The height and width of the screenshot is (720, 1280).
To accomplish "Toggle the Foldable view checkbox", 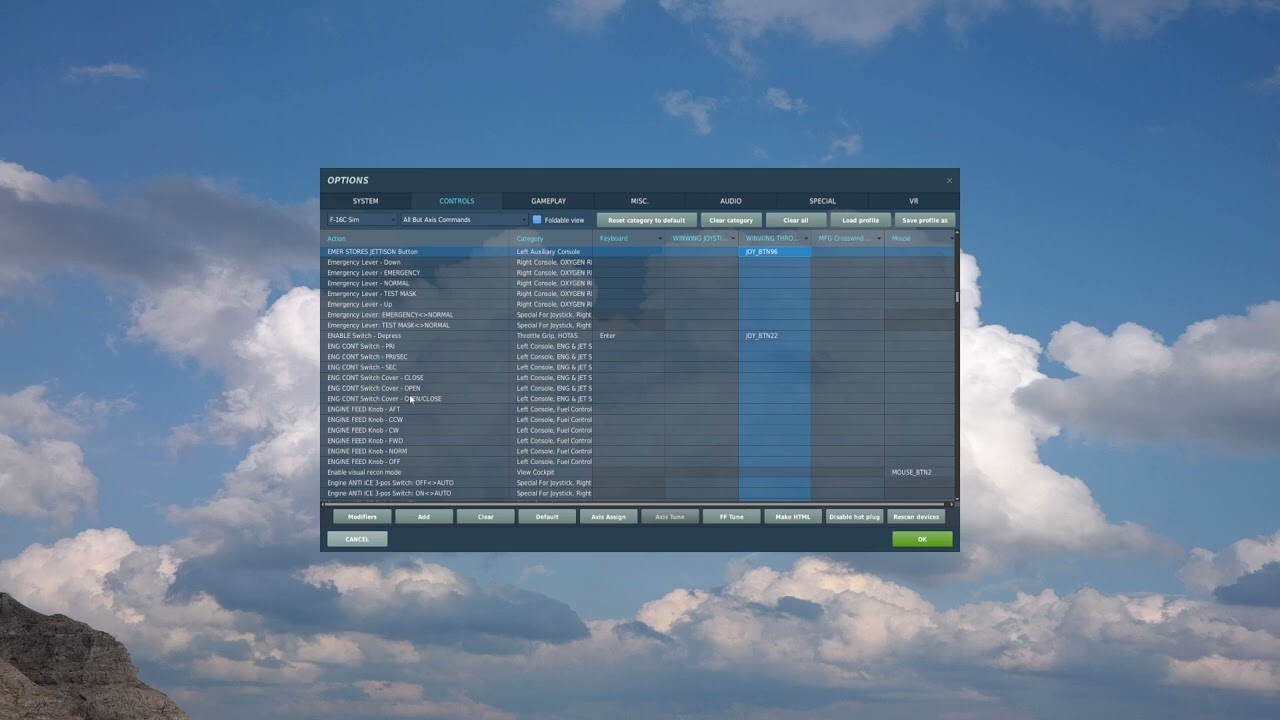I will click(x=537, y=220).
